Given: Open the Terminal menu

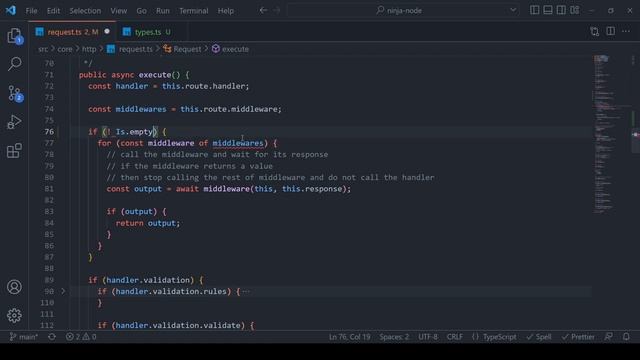Looking at the screenshot, I should pos(193,11).
